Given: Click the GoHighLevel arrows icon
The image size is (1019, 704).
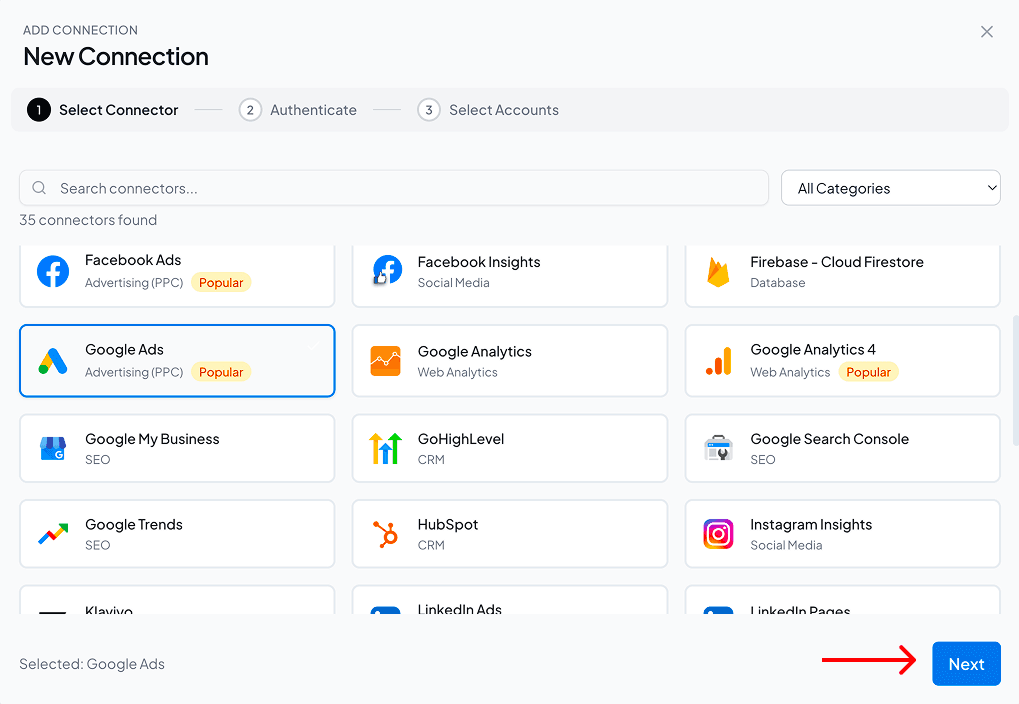Looking at the screenshot, I should click(x=385, y=448).
